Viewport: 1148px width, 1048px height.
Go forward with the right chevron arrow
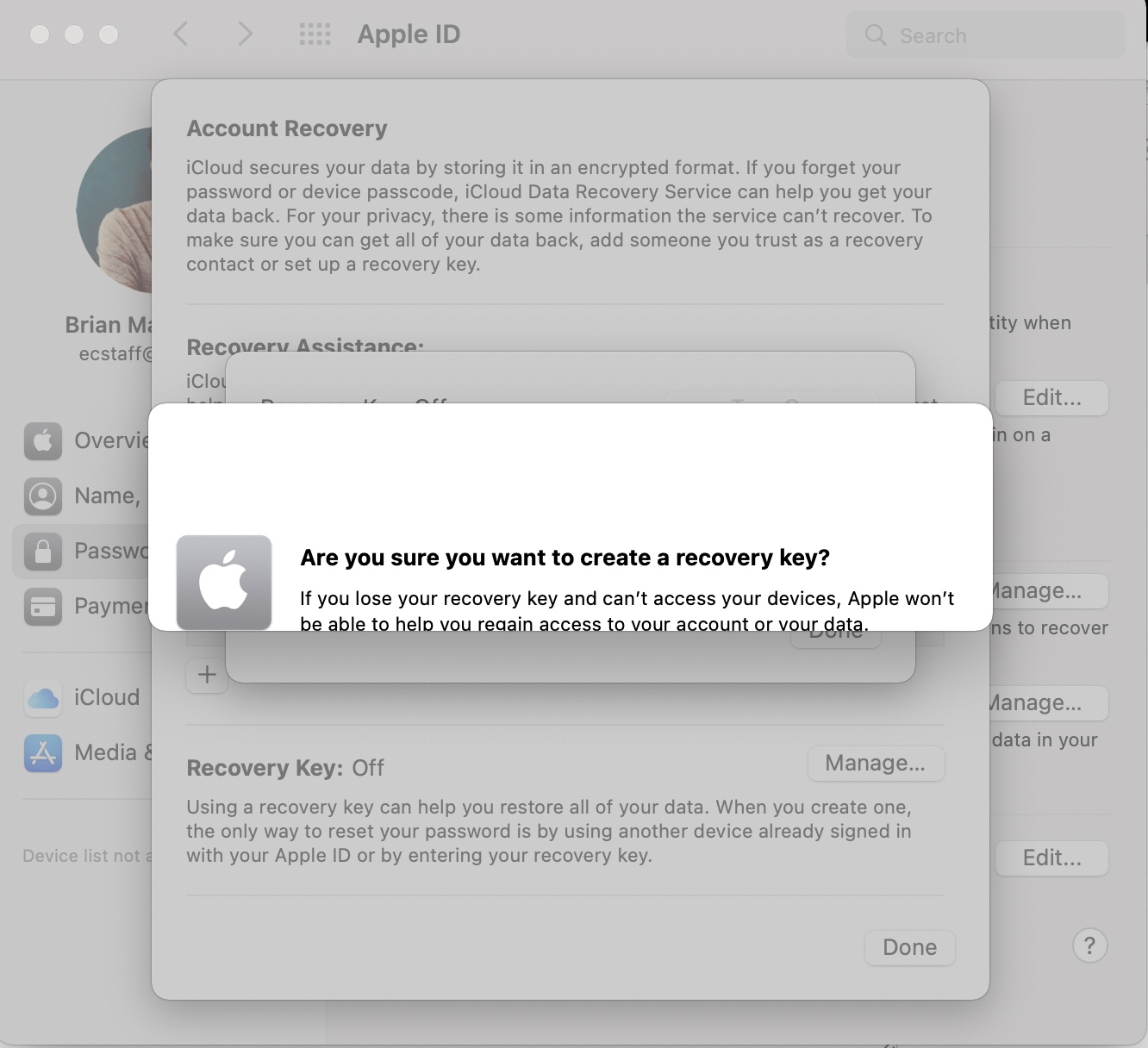tap(246, 34)
